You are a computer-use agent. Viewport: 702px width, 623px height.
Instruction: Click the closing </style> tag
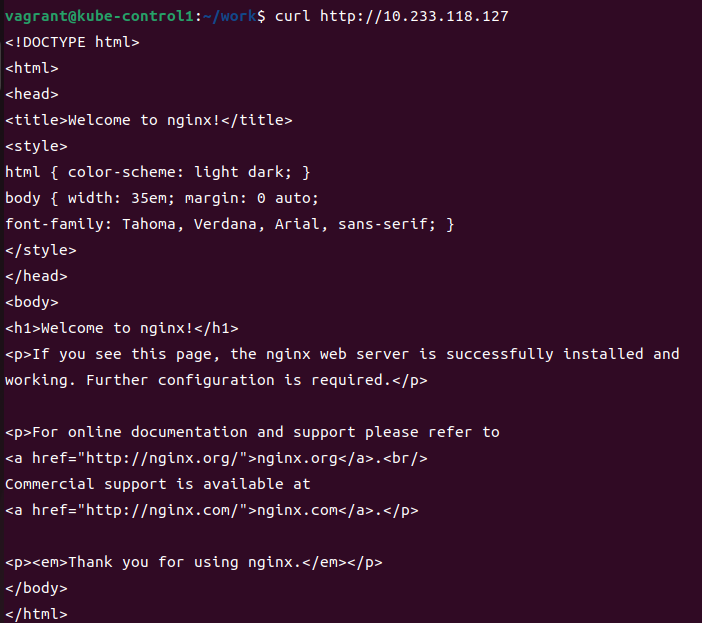tap(41, 250)
